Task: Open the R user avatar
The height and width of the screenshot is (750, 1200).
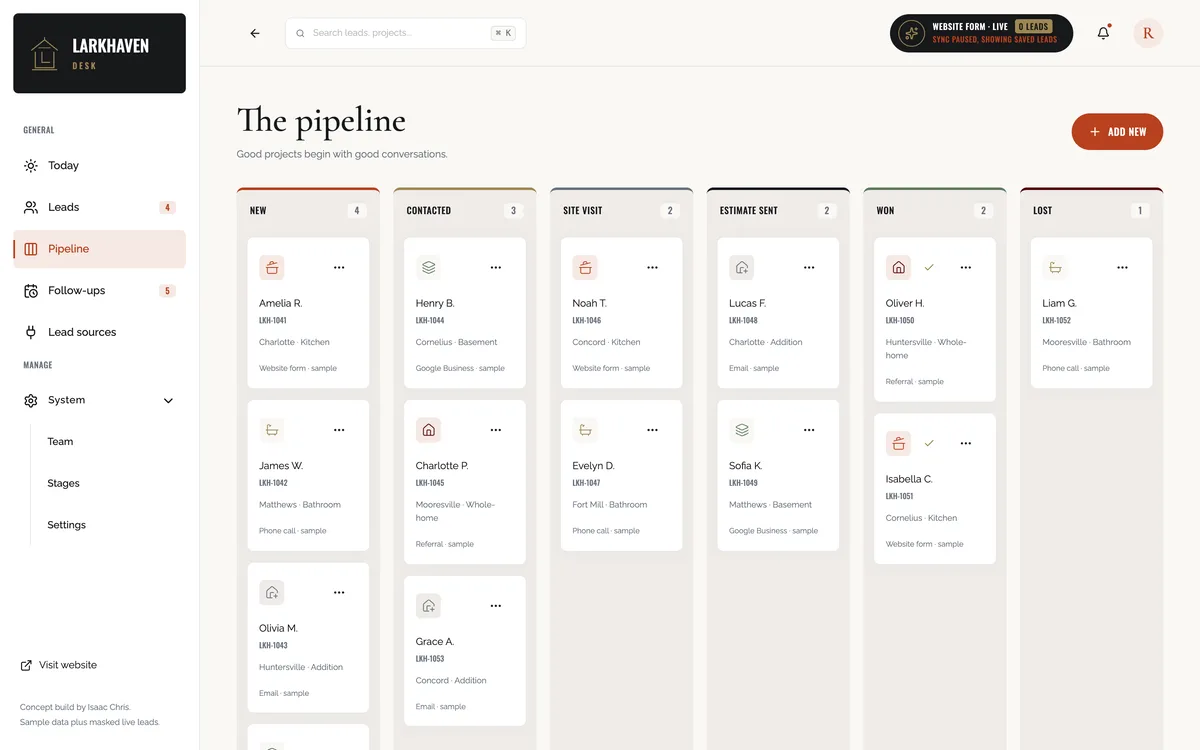Action: tap(1148, 33)
